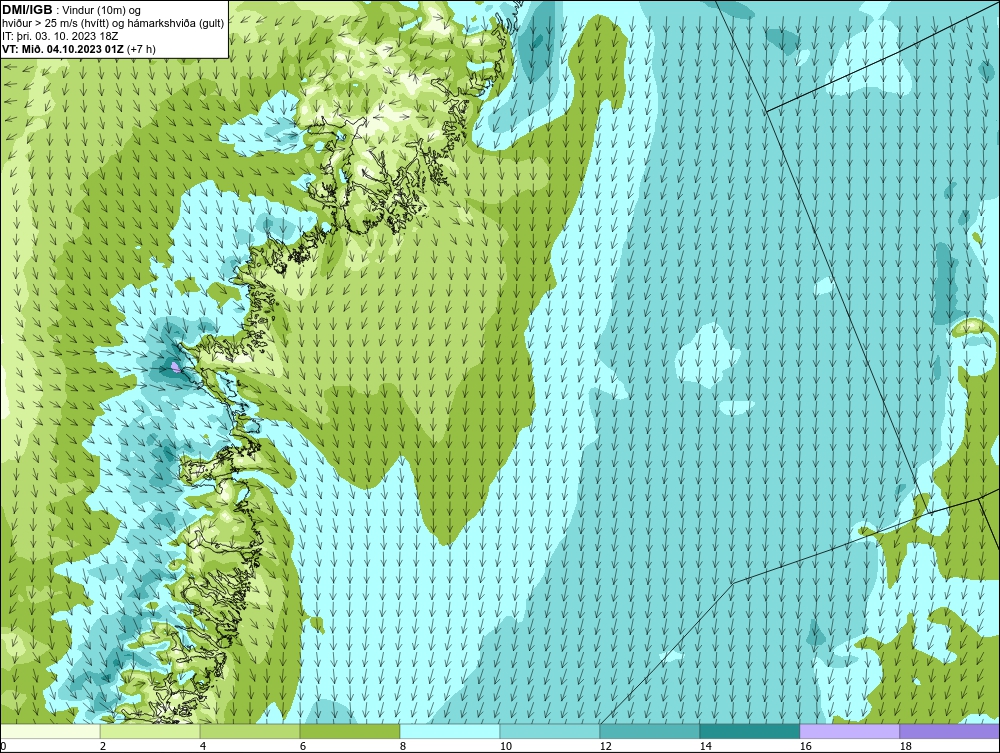Click the 12-14 m/s teal legend swatch

click(x=650, y=731)
